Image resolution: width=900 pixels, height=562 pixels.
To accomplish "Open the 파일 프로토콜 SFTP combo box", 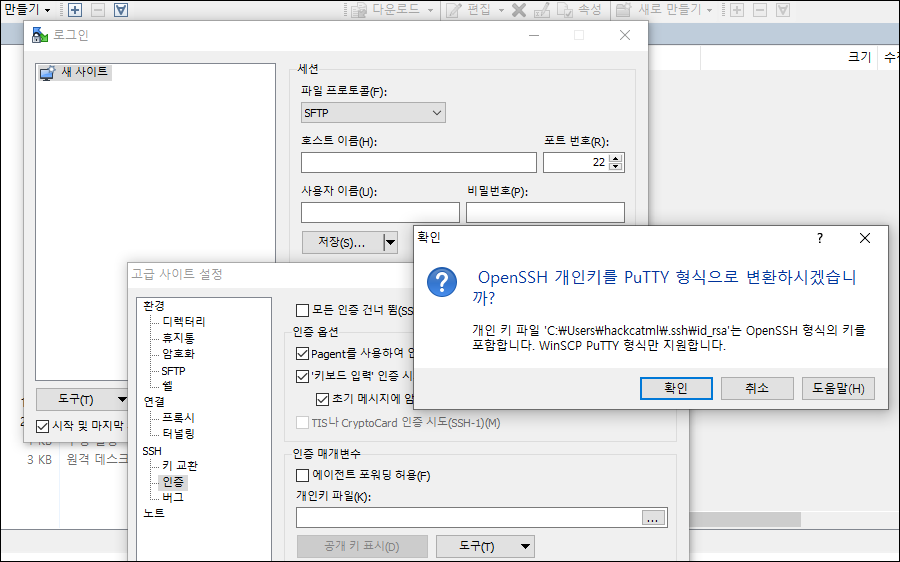I will (x=373, y=113).
